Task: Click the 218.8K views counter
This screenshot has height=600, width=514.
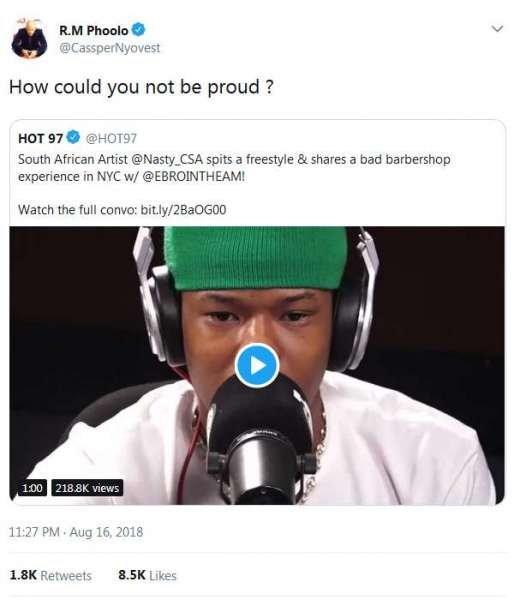Action: 87,488
